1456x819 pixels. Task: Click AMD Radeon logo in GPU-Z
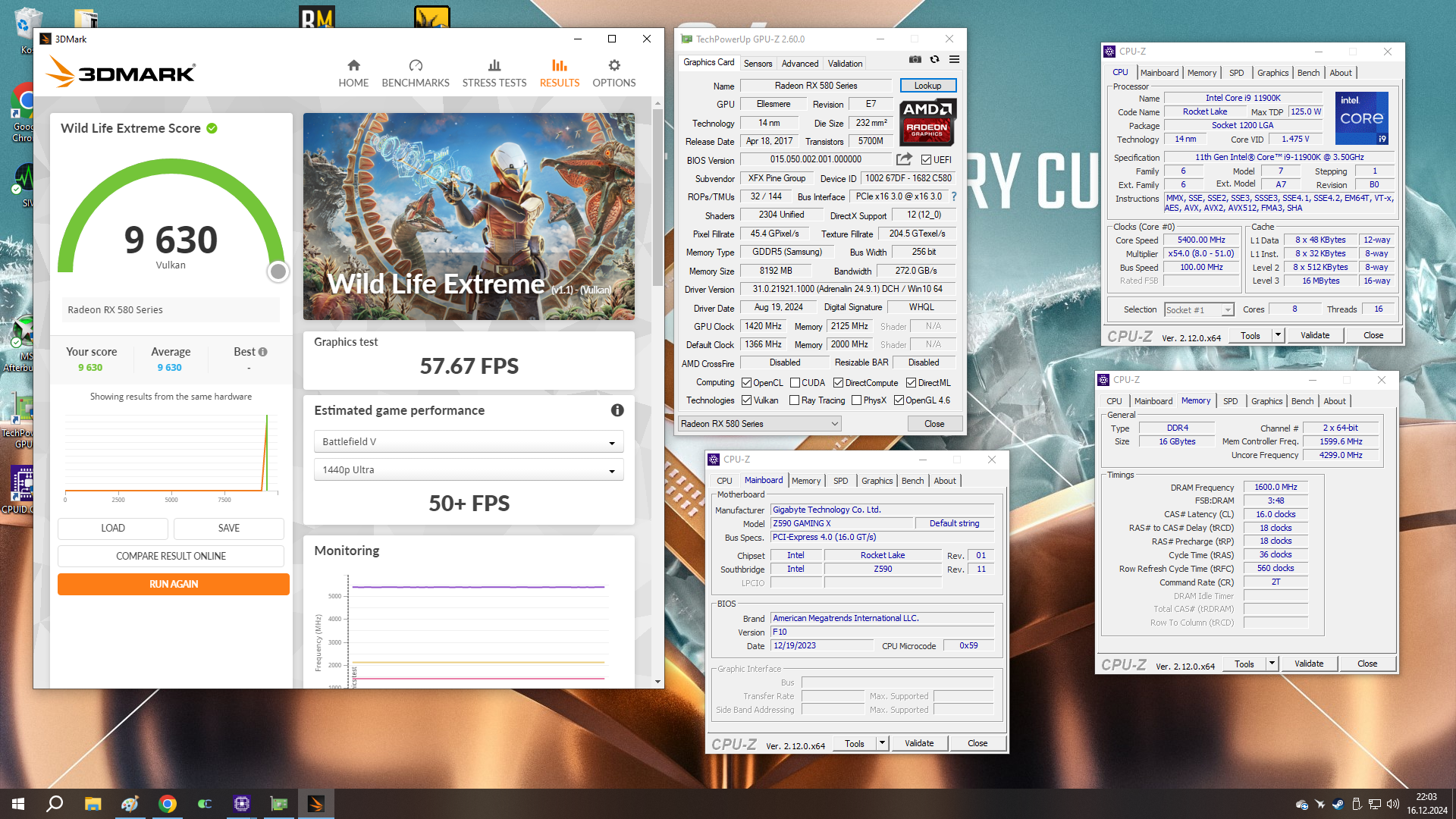(927, 122)
